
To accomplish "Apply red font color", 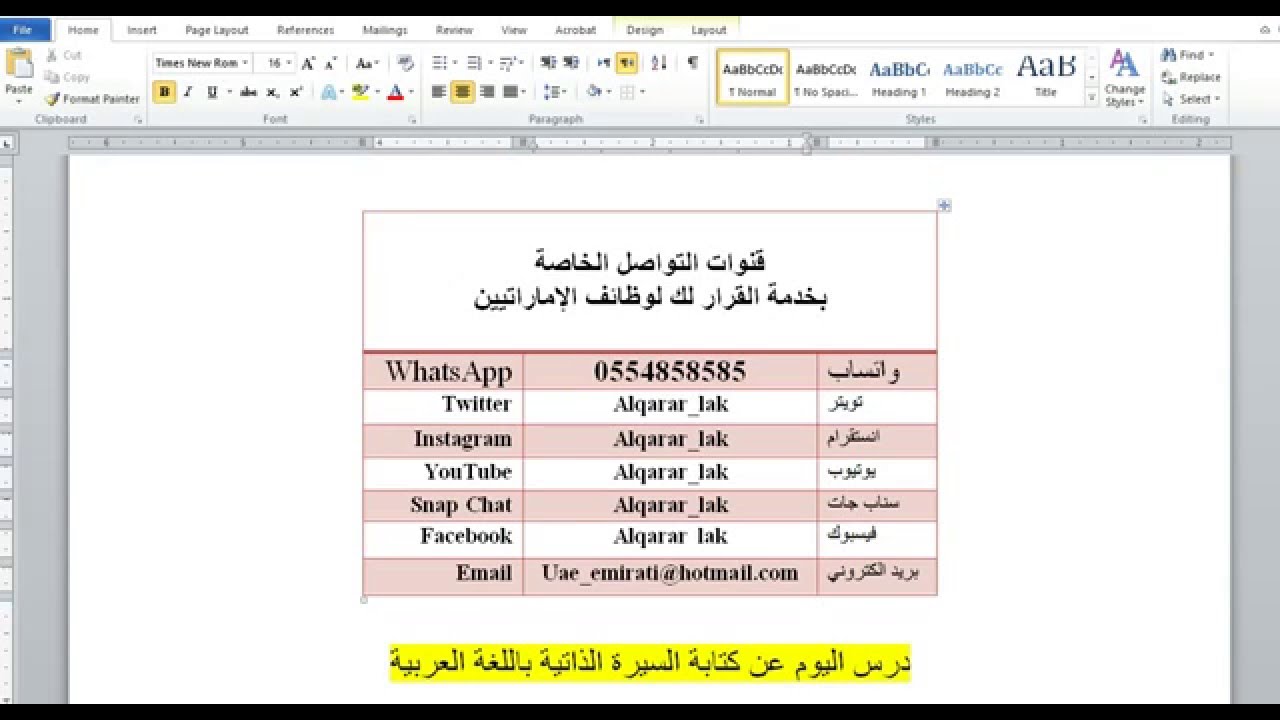I will coord(395,92).
